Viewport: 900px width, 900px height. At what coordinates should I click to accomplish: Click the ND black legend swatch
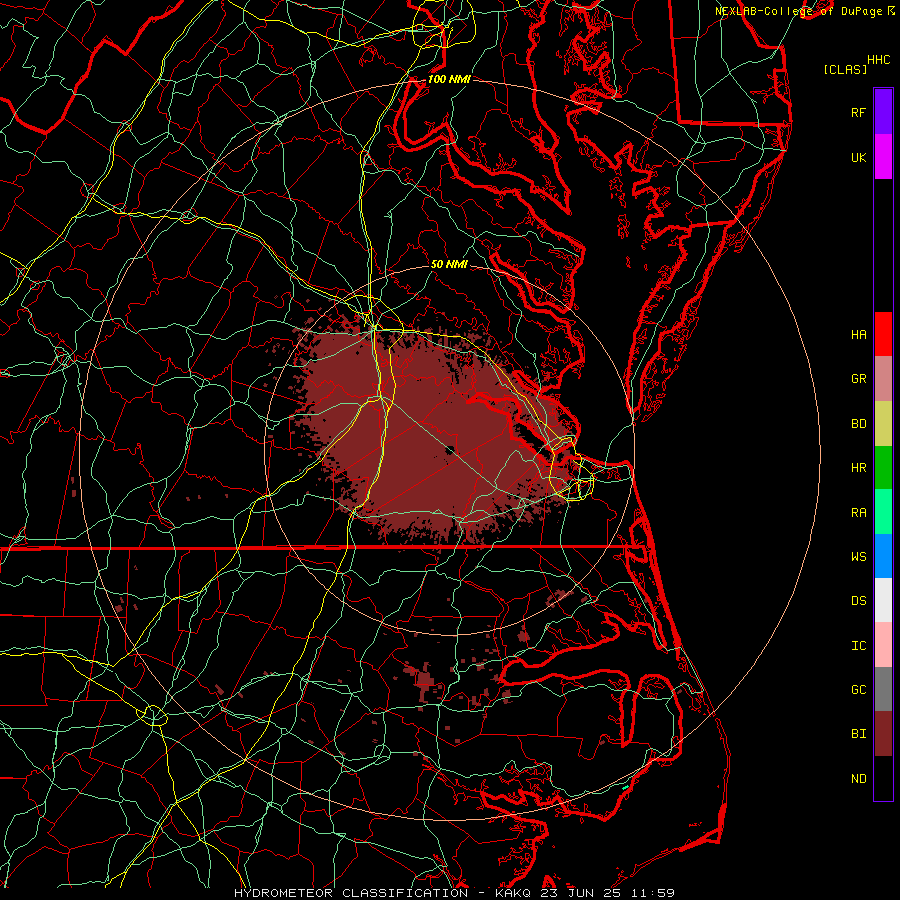(883, 778)
